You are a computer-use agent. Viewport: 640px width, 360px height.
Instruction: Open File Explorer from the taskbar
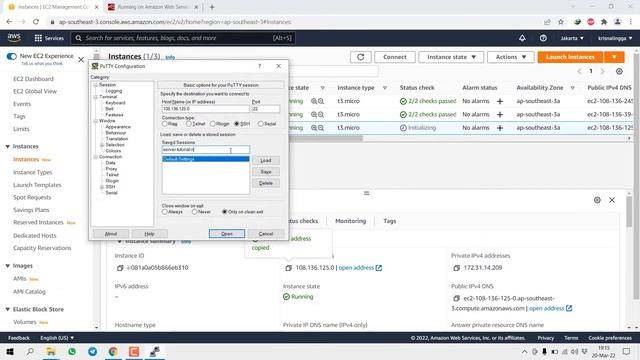tap(51, 351)
